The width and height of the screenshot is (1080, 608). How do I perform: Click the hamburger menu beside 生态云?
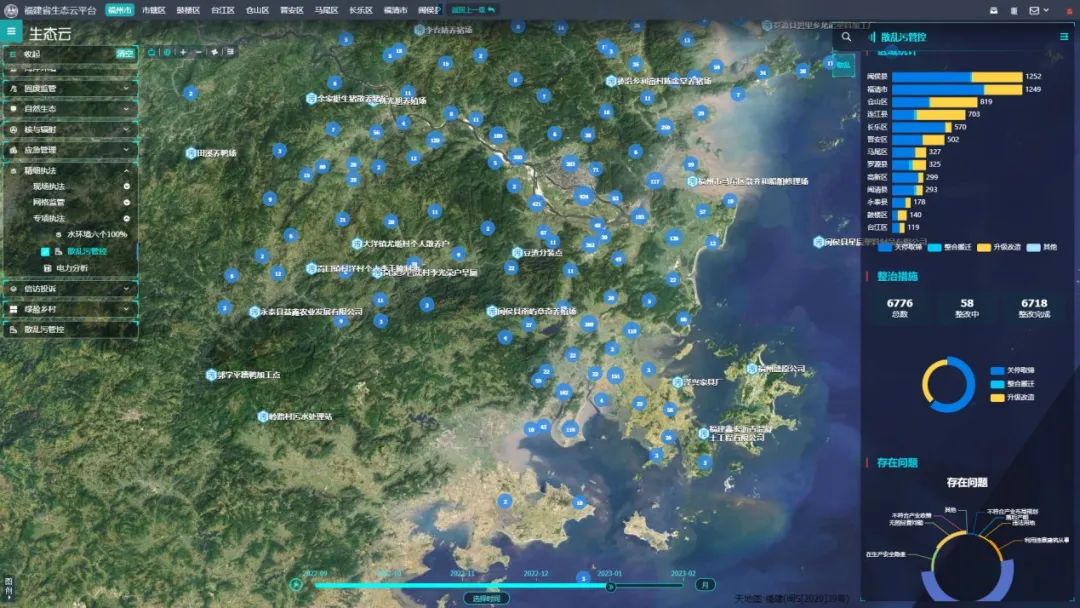point(11,31)
